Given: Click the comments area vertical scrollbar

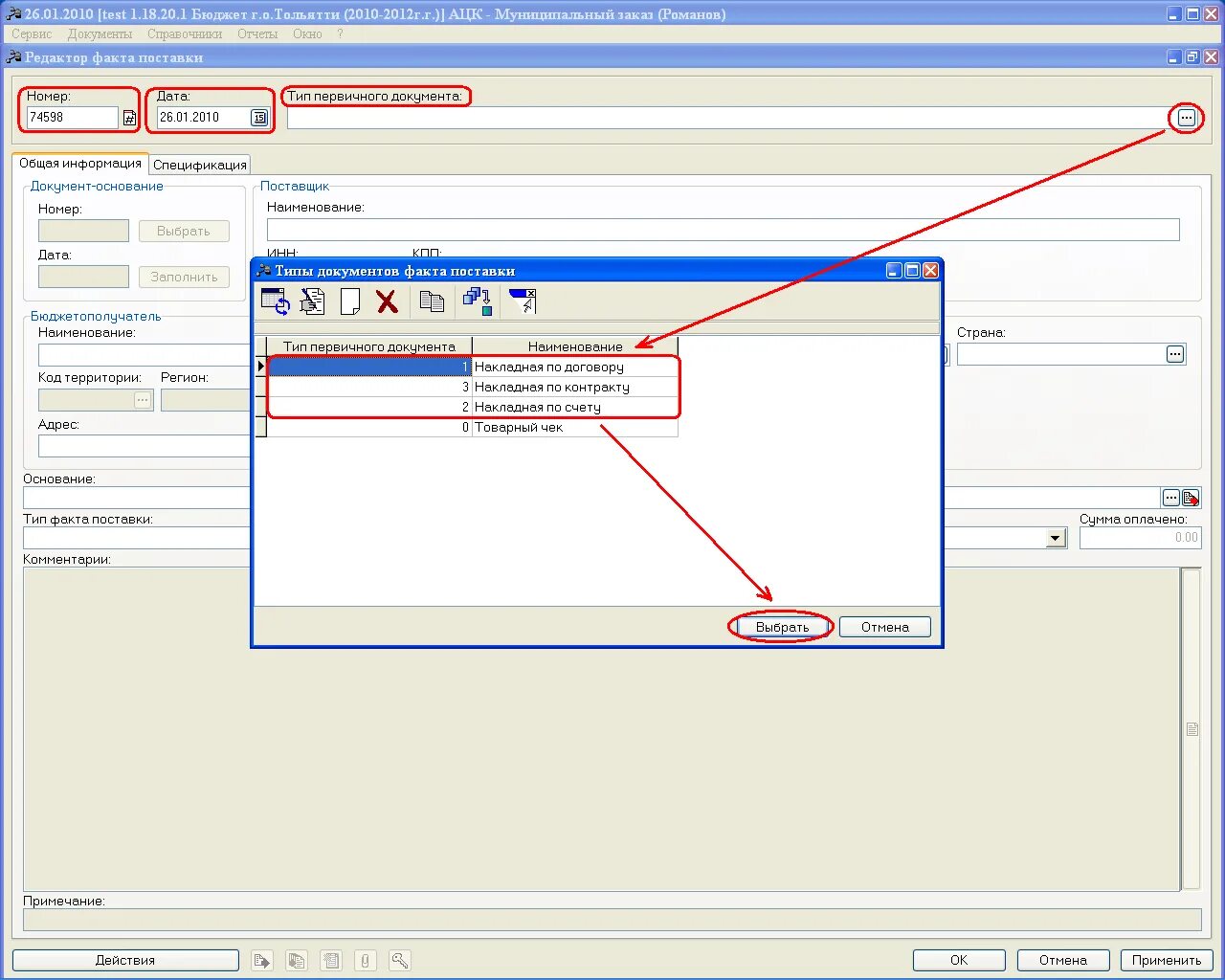Looking at the screenshot, I should pyautogui.click(x=1192, y=729).
